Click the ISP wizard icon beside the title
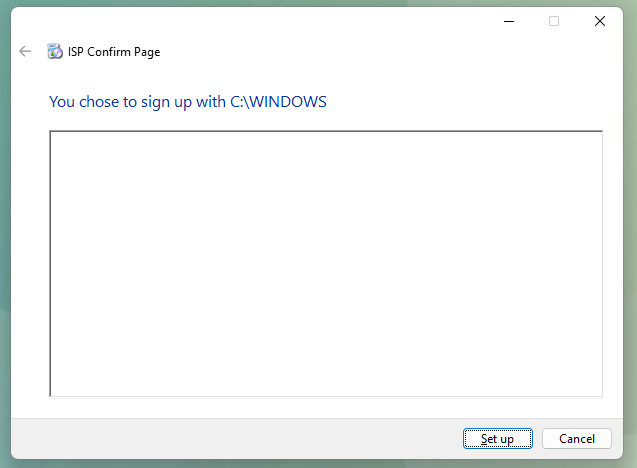 (x=55, y=51)
